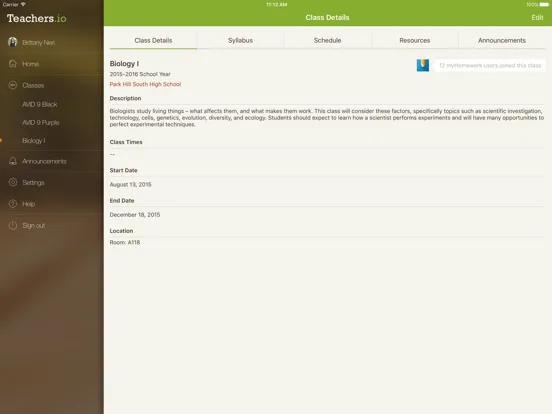Open Park Hill South High School link
552x414 pixels.
point(145,84)
